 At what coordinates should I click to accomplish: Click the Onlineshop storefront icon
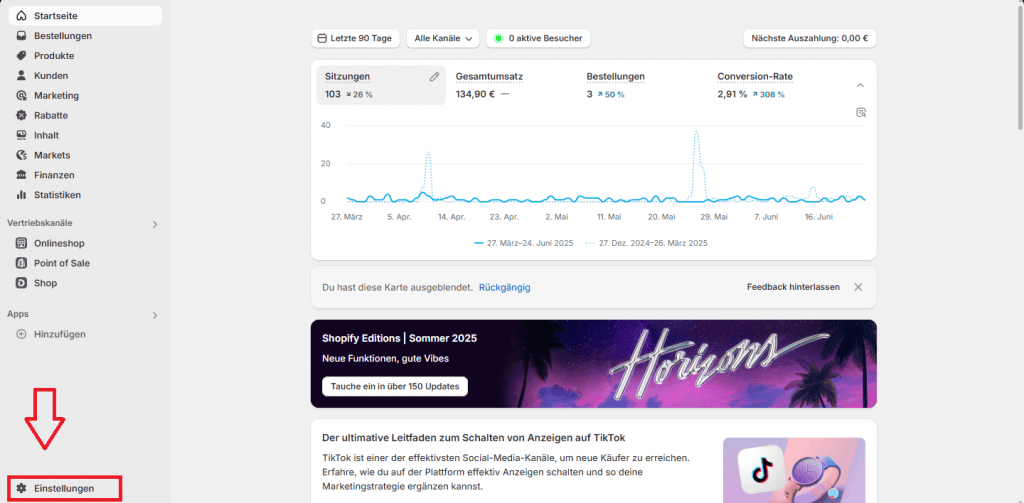pyautogui.click(x=22, y=243)
